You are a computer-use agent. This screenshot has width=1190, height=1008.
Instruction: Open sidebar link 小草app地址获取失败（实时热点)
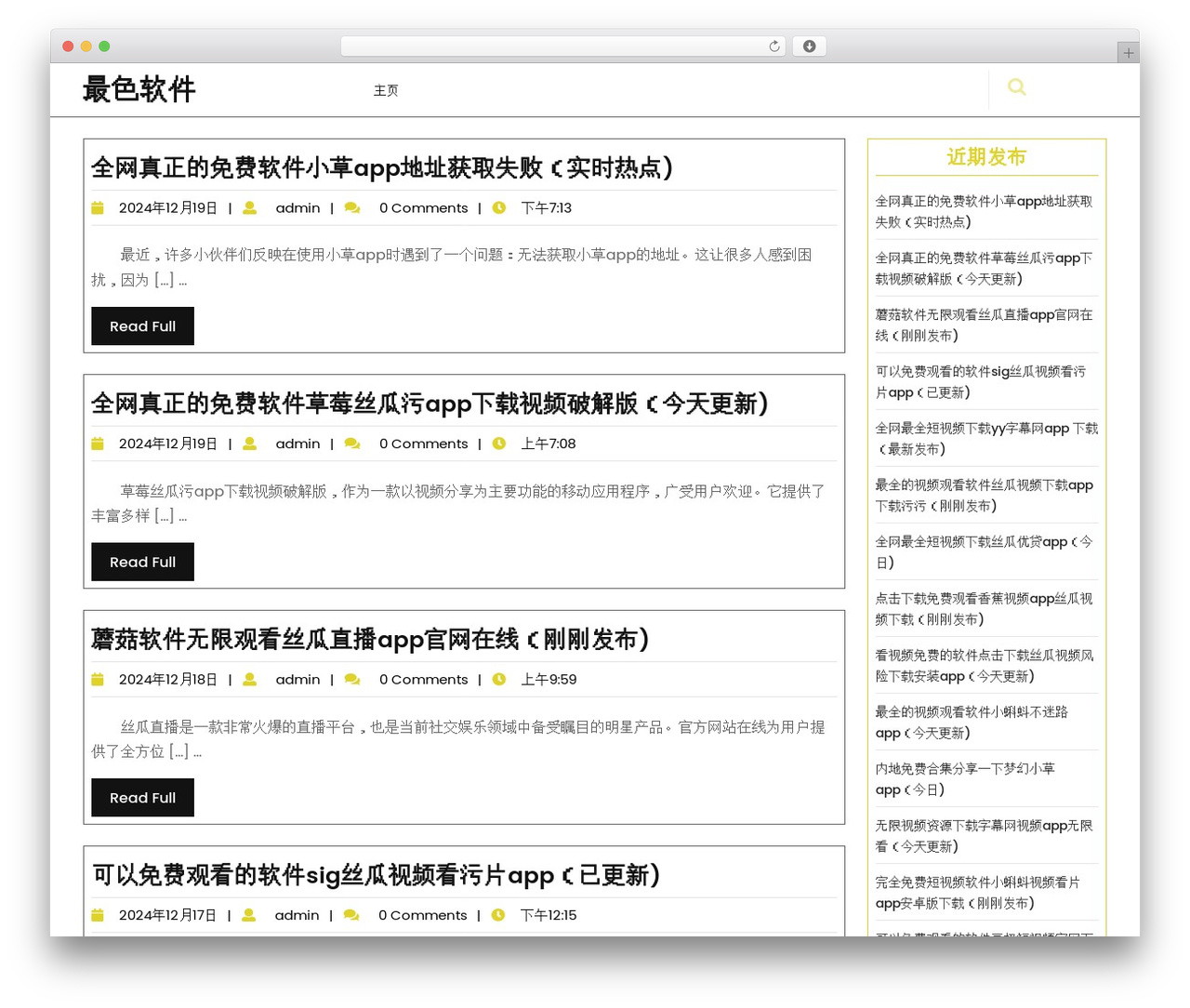[985, 211]
